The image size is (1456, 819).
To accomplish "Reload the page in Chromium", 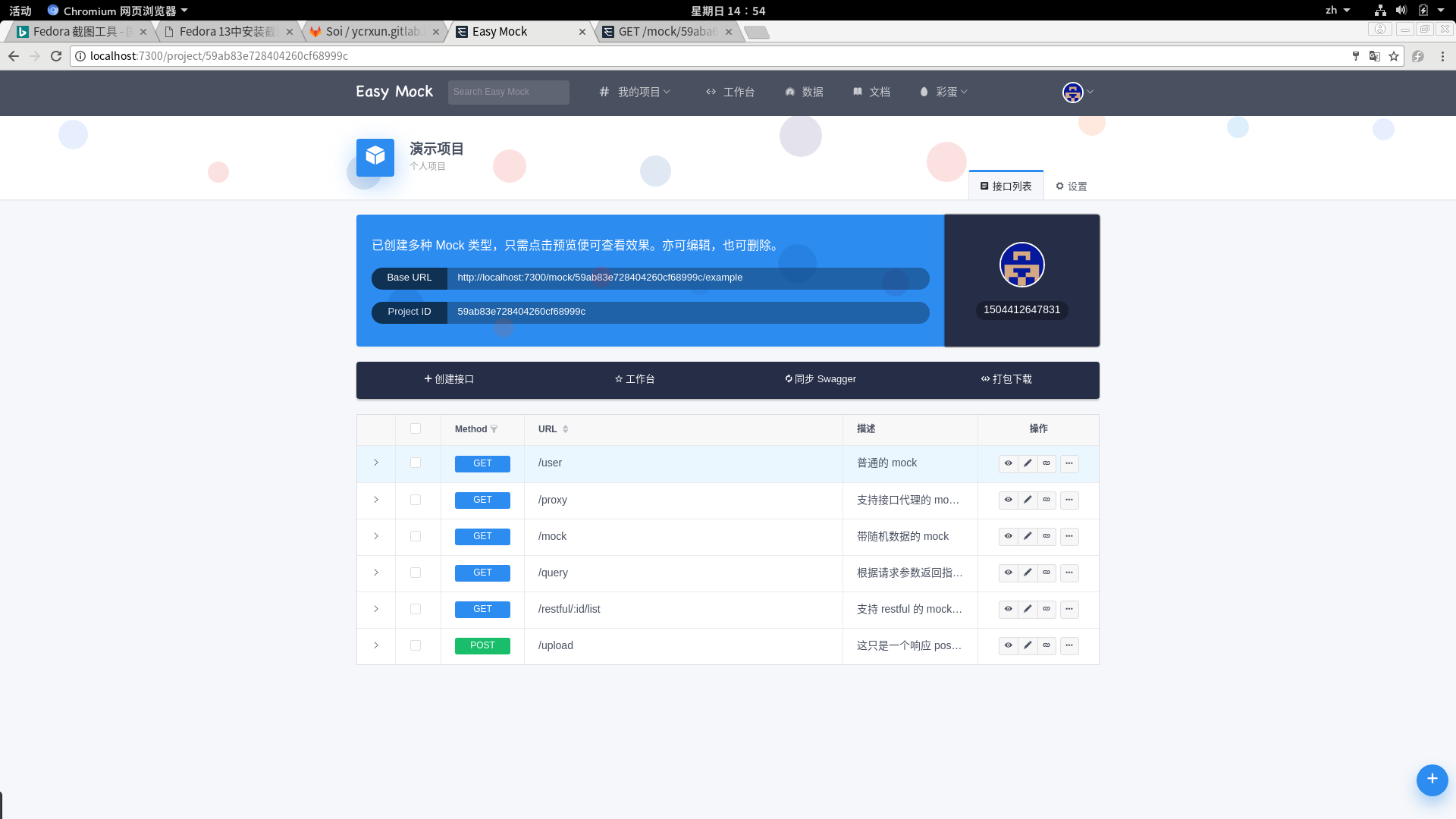I will pyautogui.click(x=56, y=56).
